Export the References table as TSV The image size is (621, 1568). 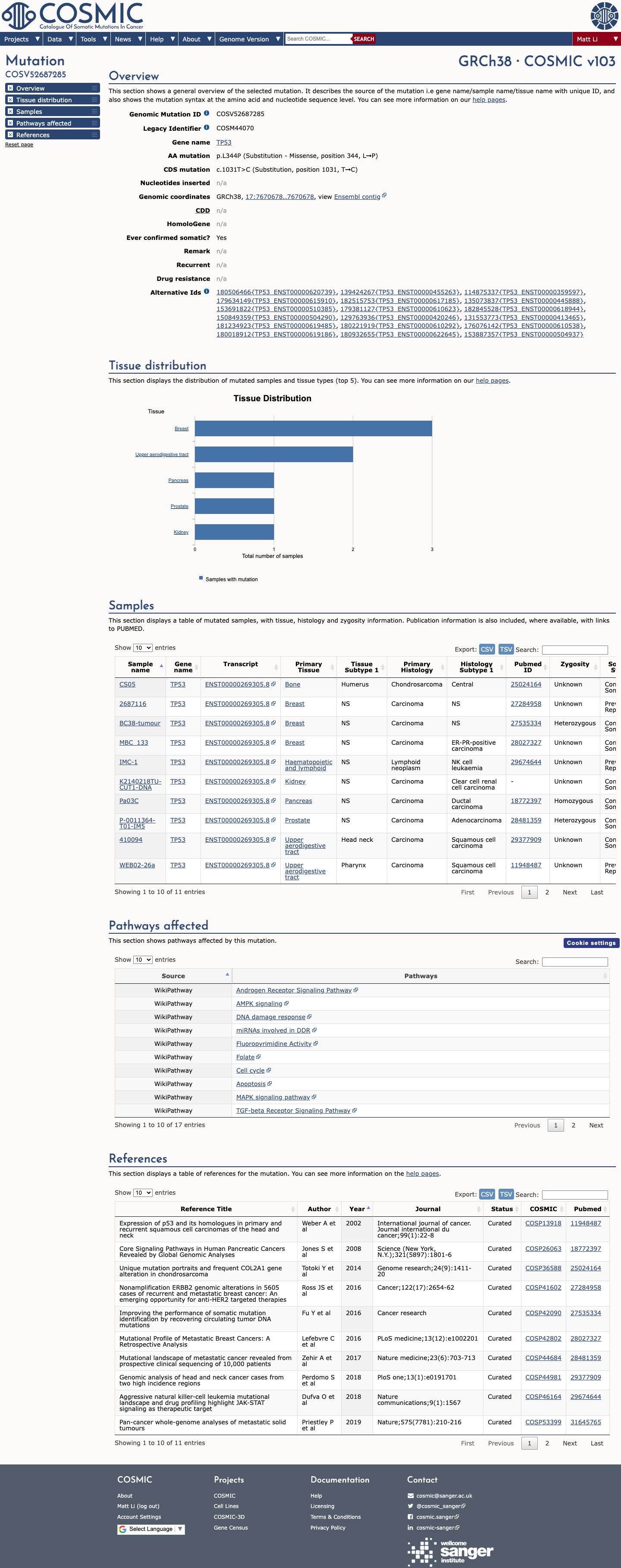click(x=506, y=1193)
